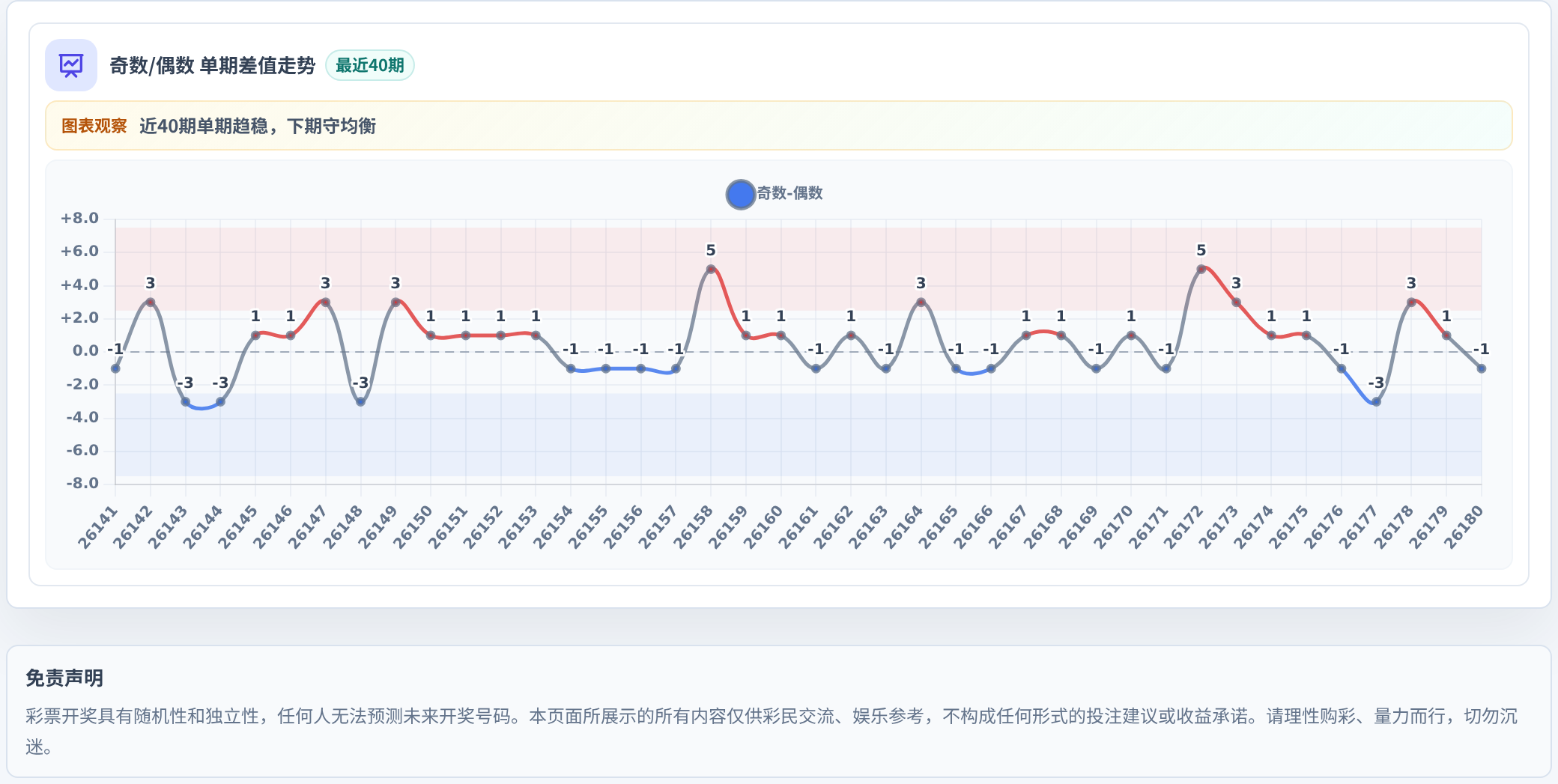The width and height of the screenshot is (1558, 784).
Task: Click x-axis label 26165
Action: pos(939,527)
